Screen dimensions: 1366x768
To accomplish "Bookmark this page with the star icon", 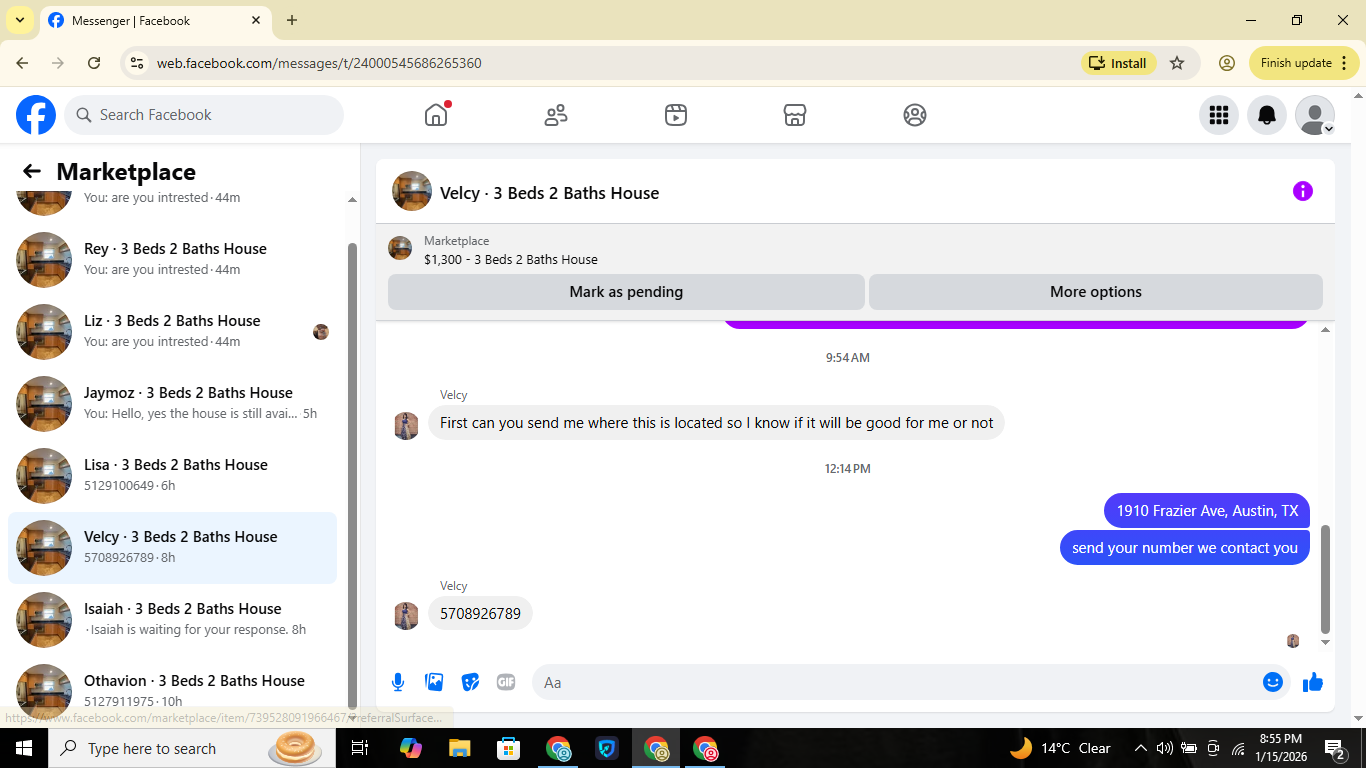I will [x=1177, y=63].
